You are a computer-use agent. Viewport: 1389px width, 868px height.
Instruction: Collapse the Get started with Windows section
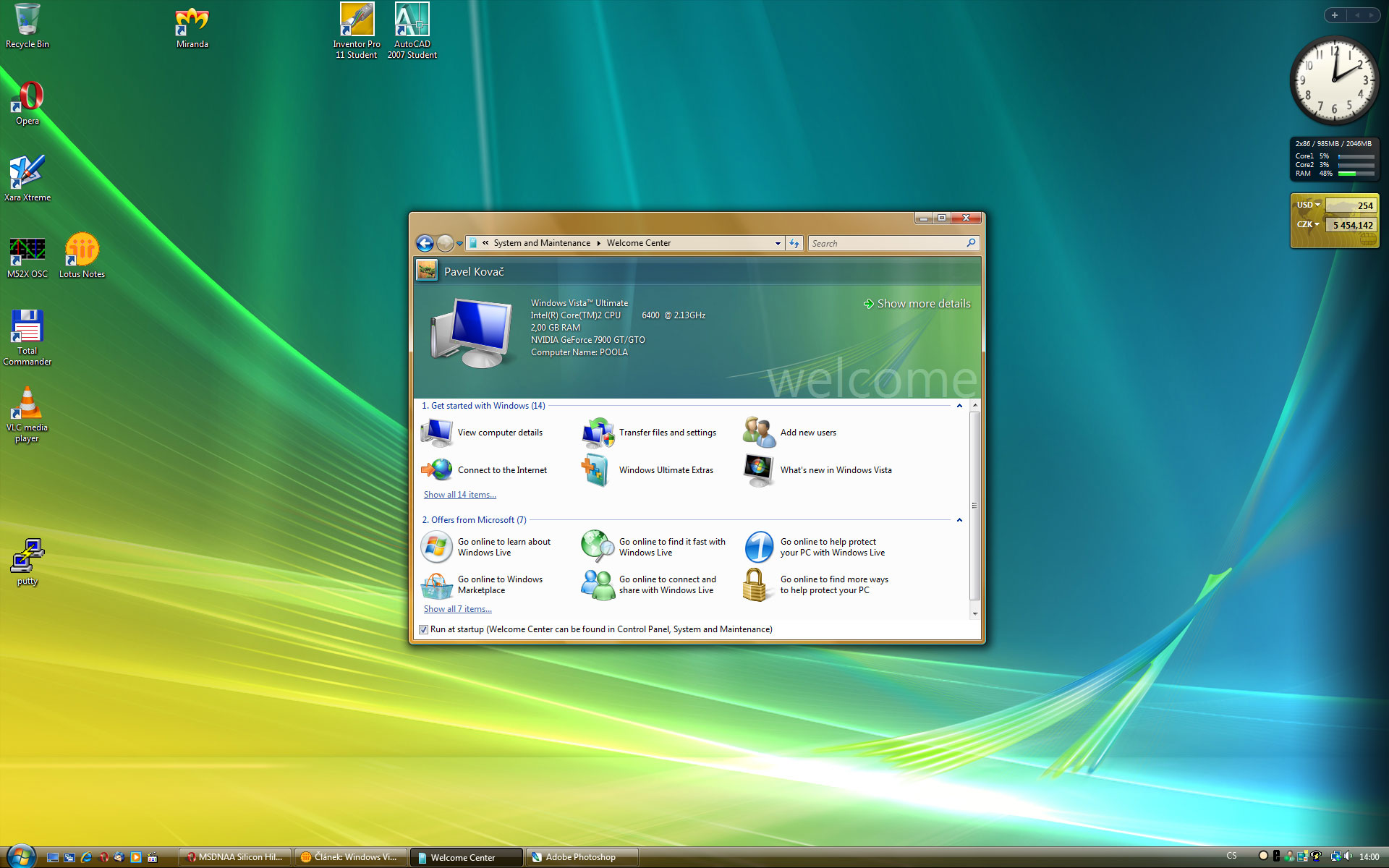pos(959,406)
